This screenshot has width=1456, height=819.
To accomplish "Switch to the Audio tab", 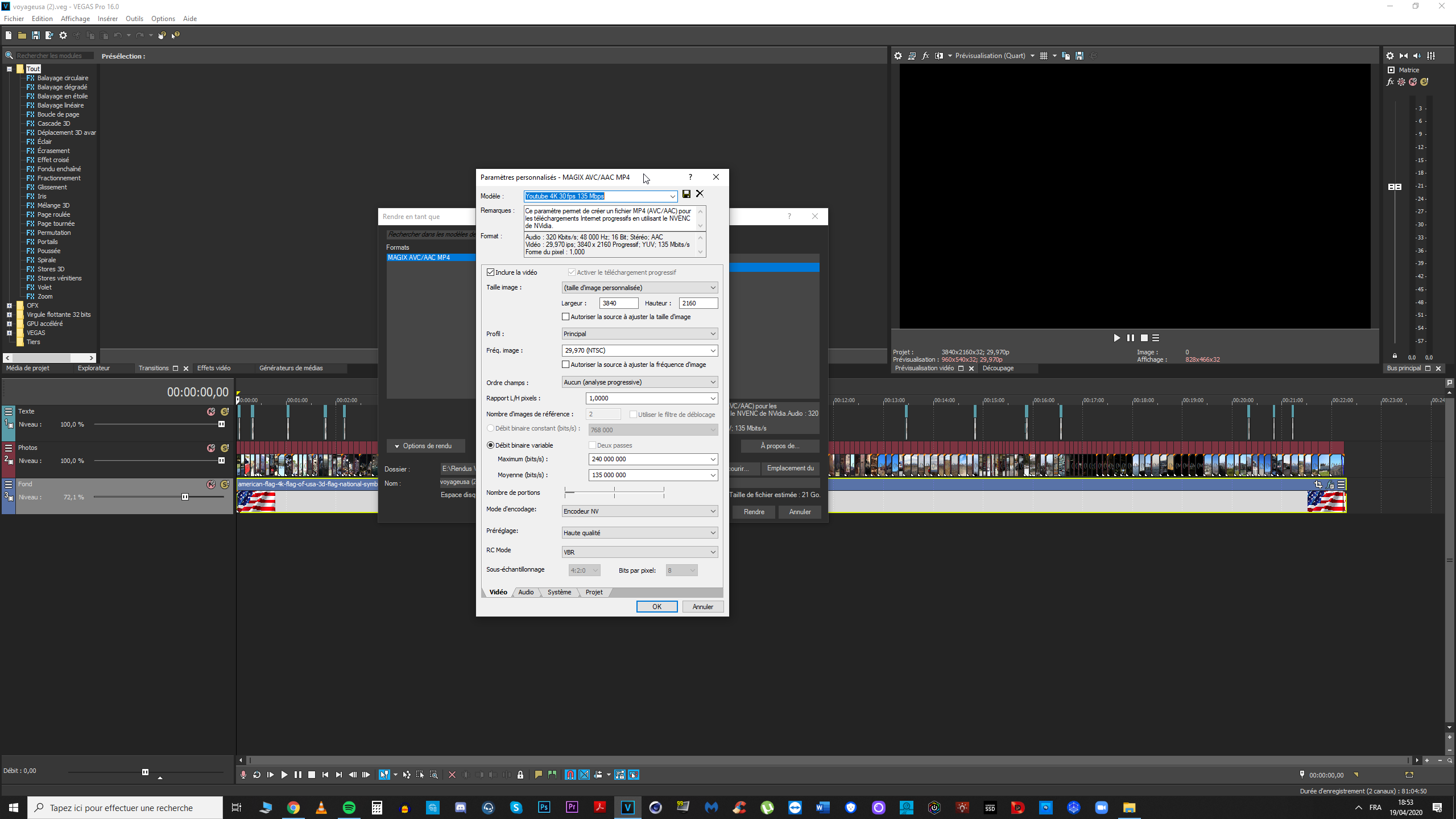I will tap(526, 592).
